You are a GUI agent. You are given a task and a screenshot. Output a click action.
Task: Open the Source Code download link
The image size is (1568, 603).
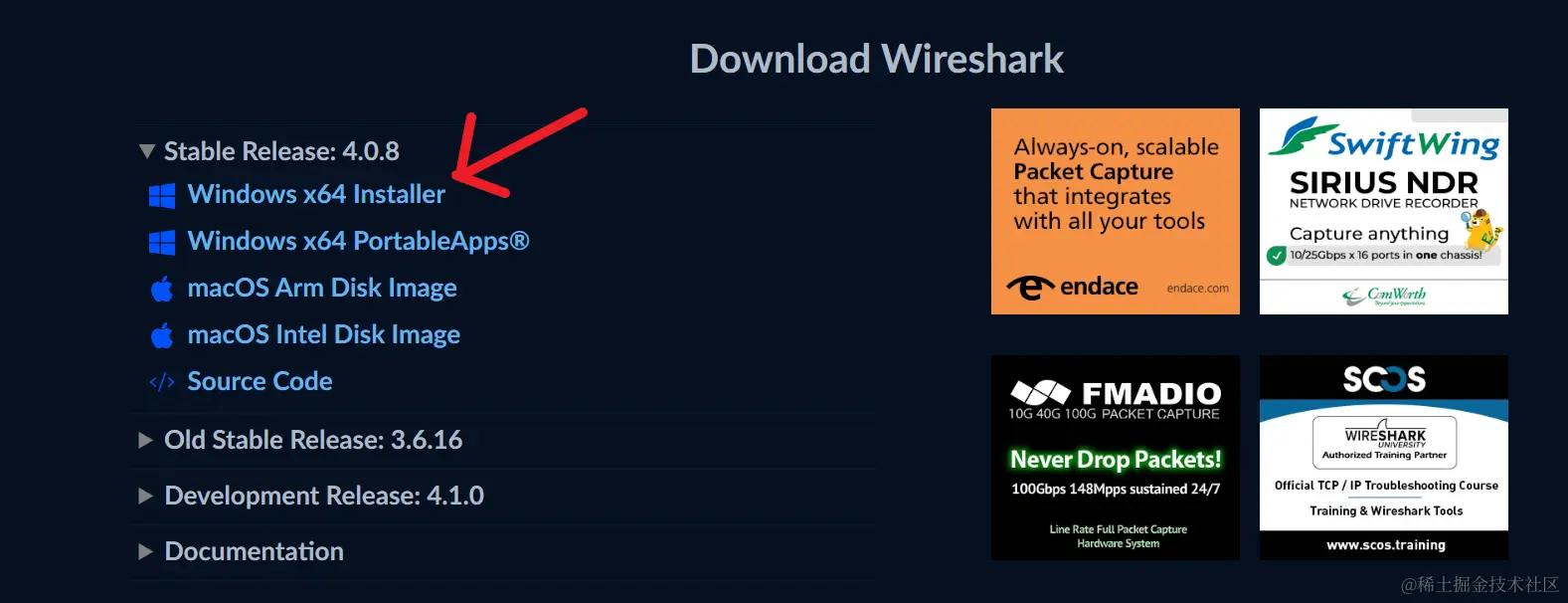tap(260, 381)
